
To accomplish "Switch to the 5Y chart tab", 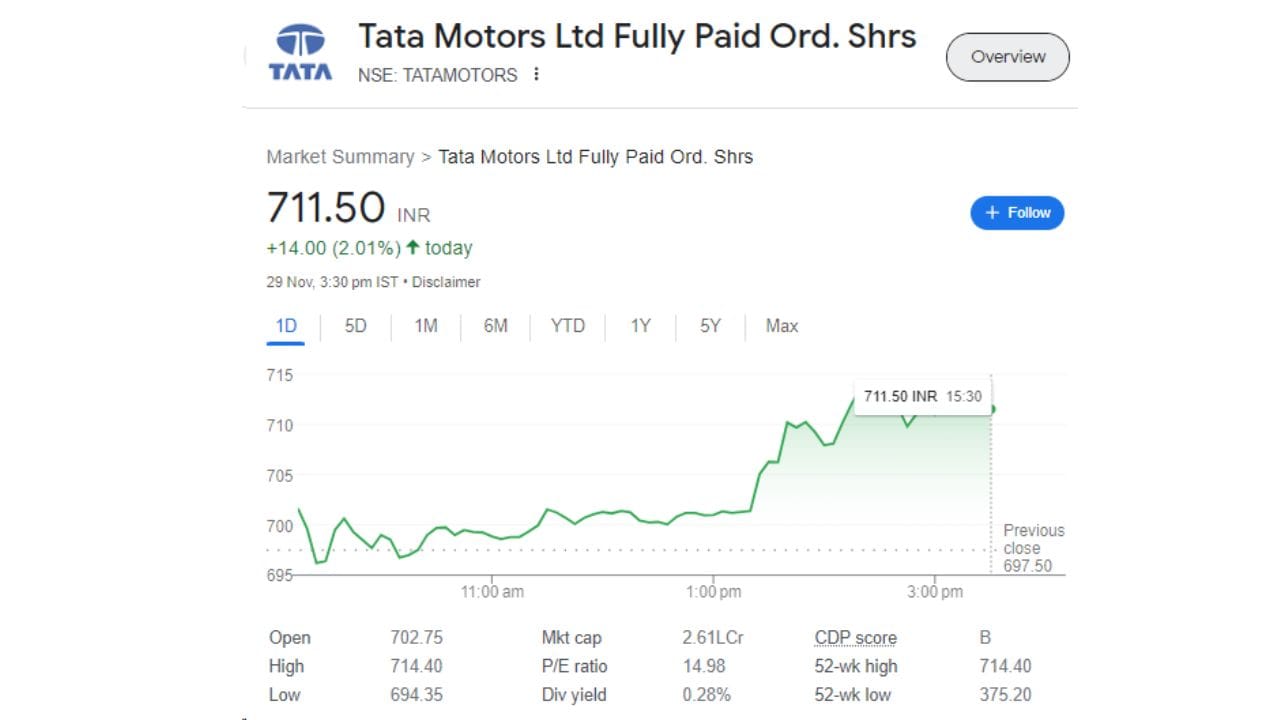I will coord(710,326).
